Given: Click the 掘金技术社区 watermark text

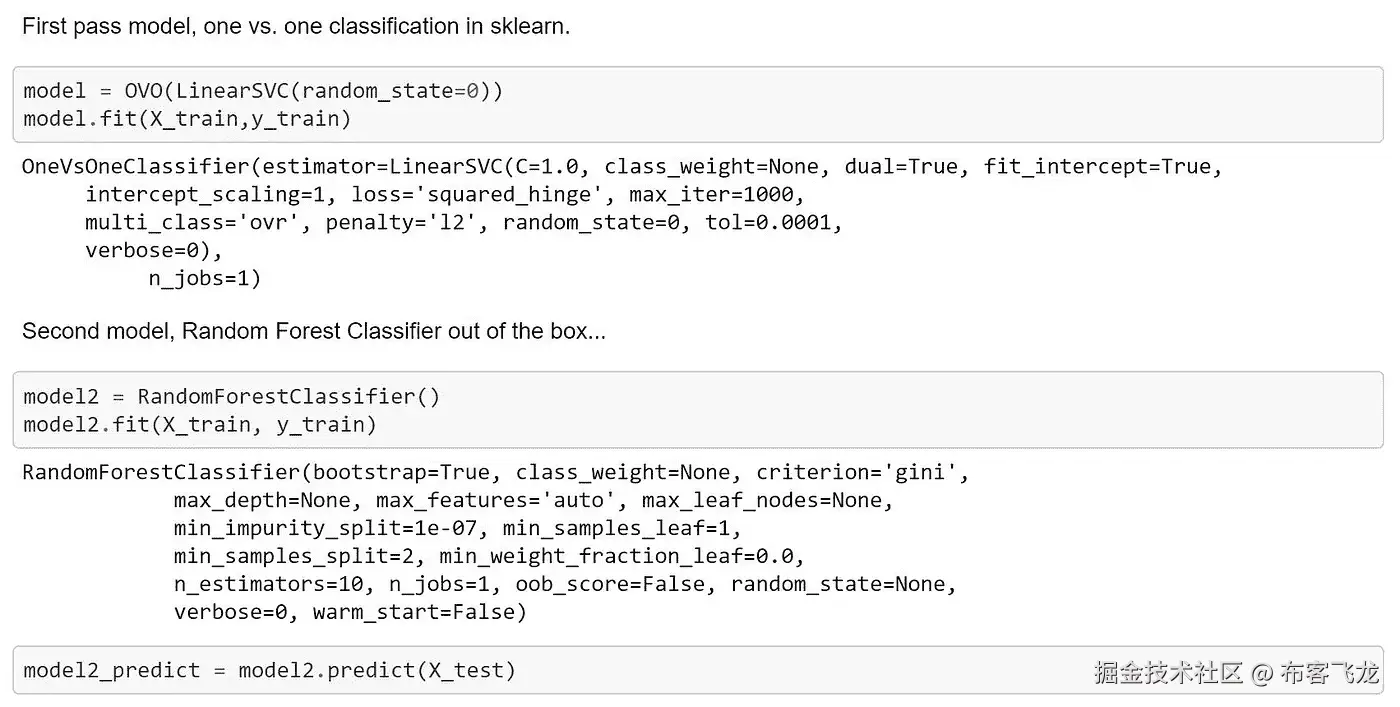Looking at the screenshot, I should tap(1167, 673).
